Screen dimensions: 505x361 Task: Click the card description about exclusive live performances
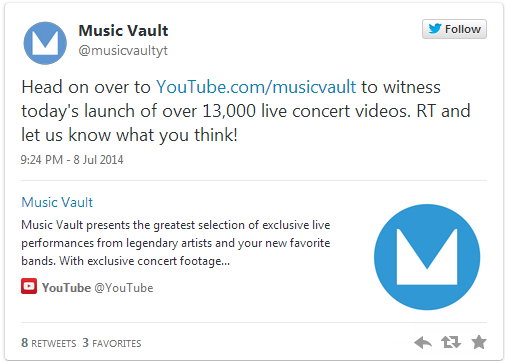click(176, 243)
